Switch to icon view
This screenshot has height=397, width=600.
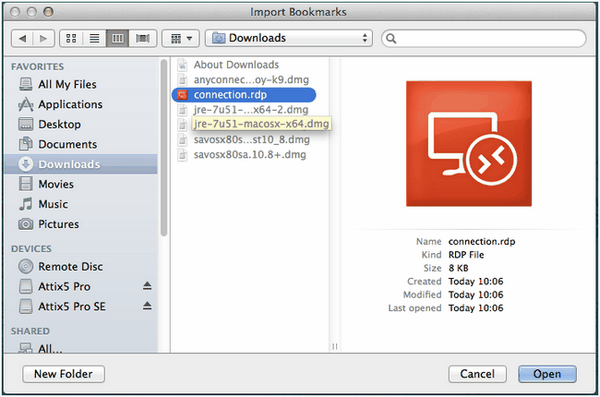tap(71, 38)
